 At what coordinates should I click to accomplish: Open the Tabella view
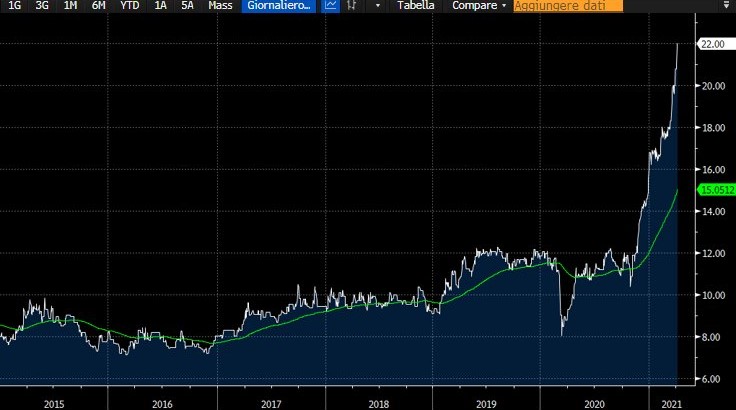pos(415,6)
